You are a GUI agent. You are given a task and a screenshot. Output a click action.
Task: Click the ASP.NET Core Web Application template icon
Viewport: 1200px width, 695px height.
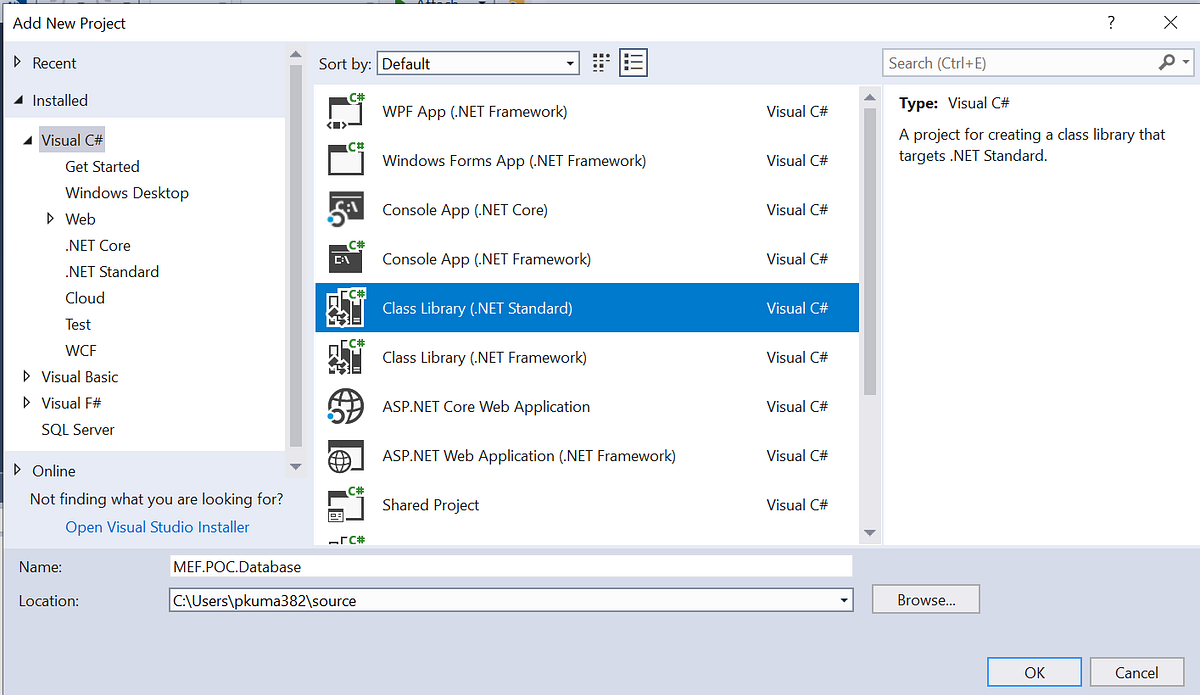[x=345, y=406]
